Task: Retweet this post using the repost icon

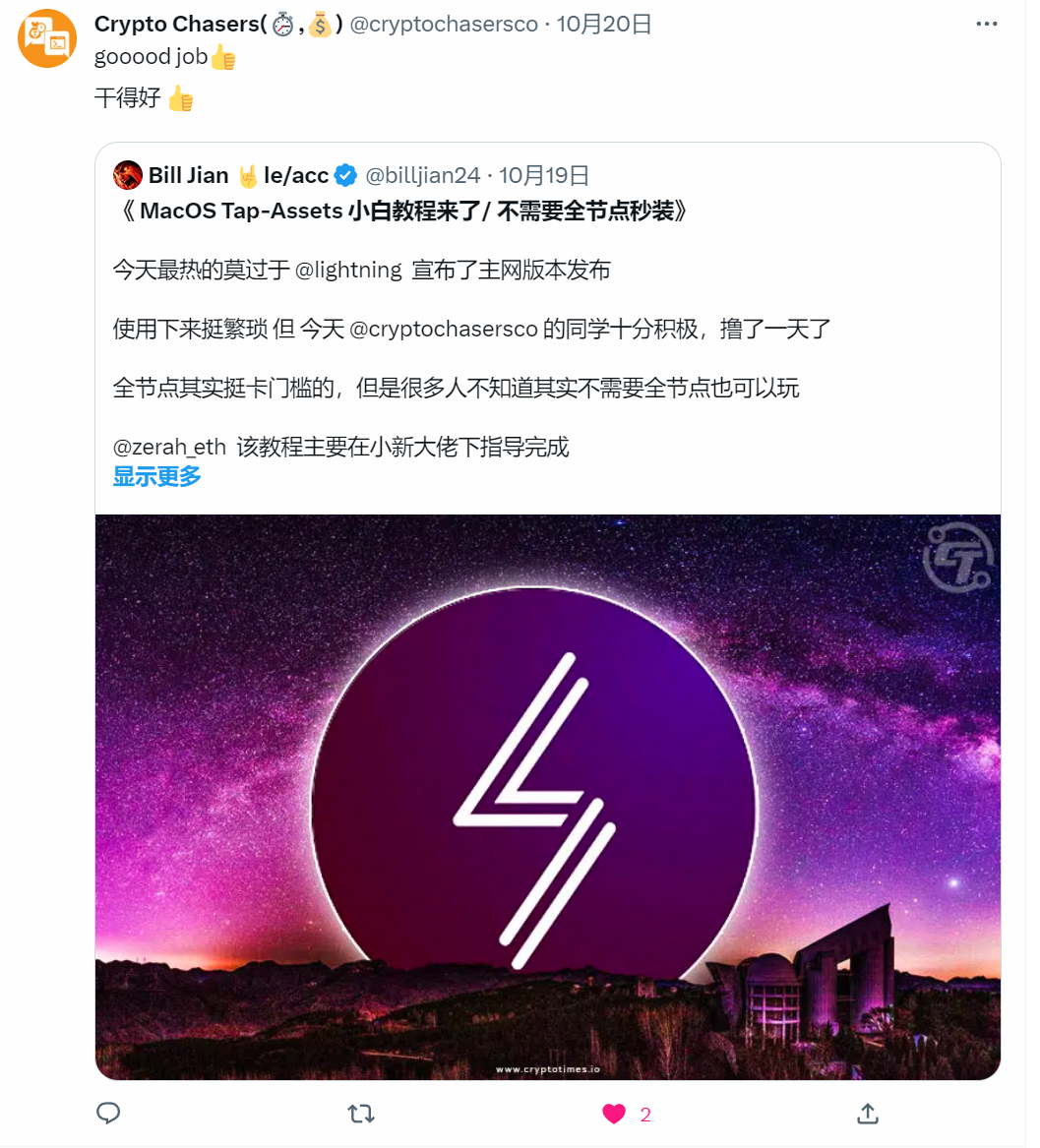Action: 360,1114
